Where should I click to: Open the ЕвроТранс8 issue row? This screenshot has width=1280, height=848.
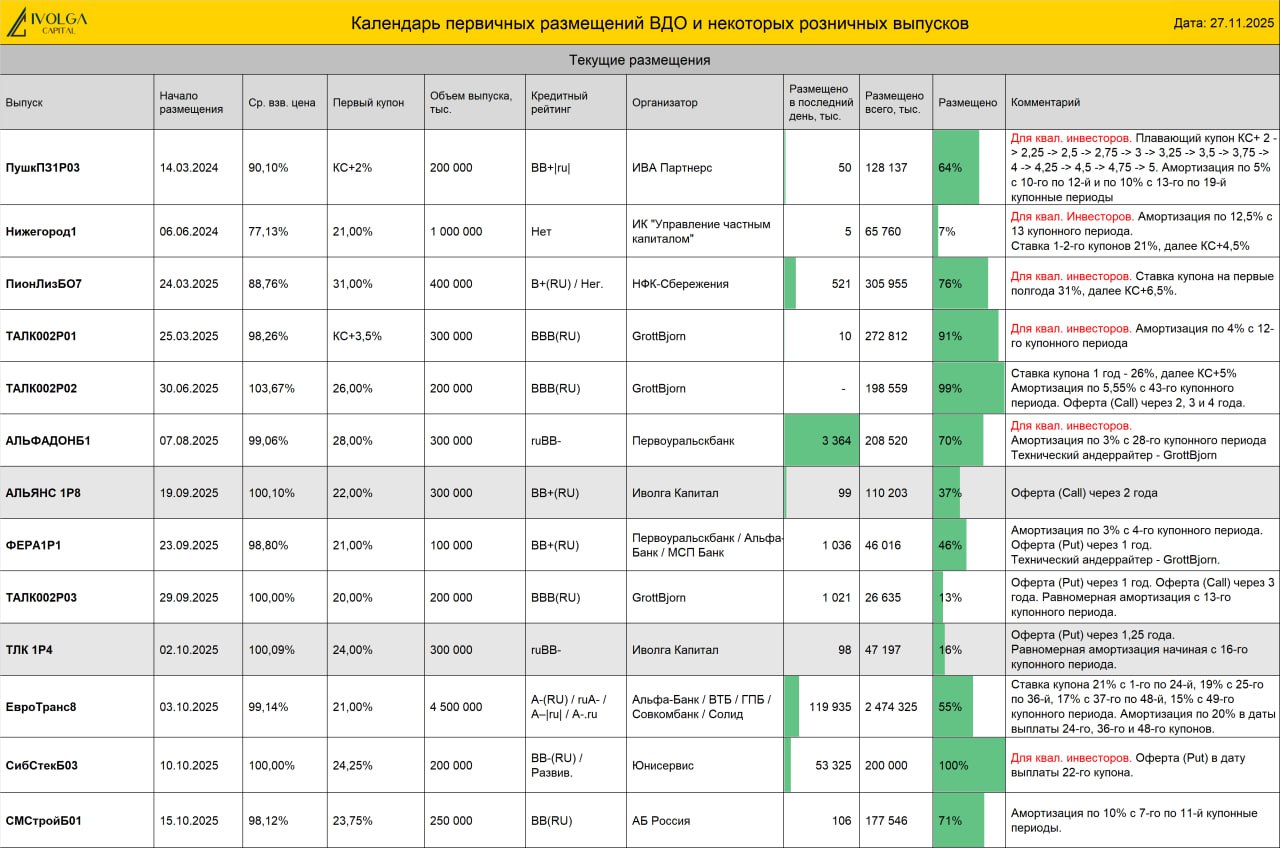click(640, 707)
